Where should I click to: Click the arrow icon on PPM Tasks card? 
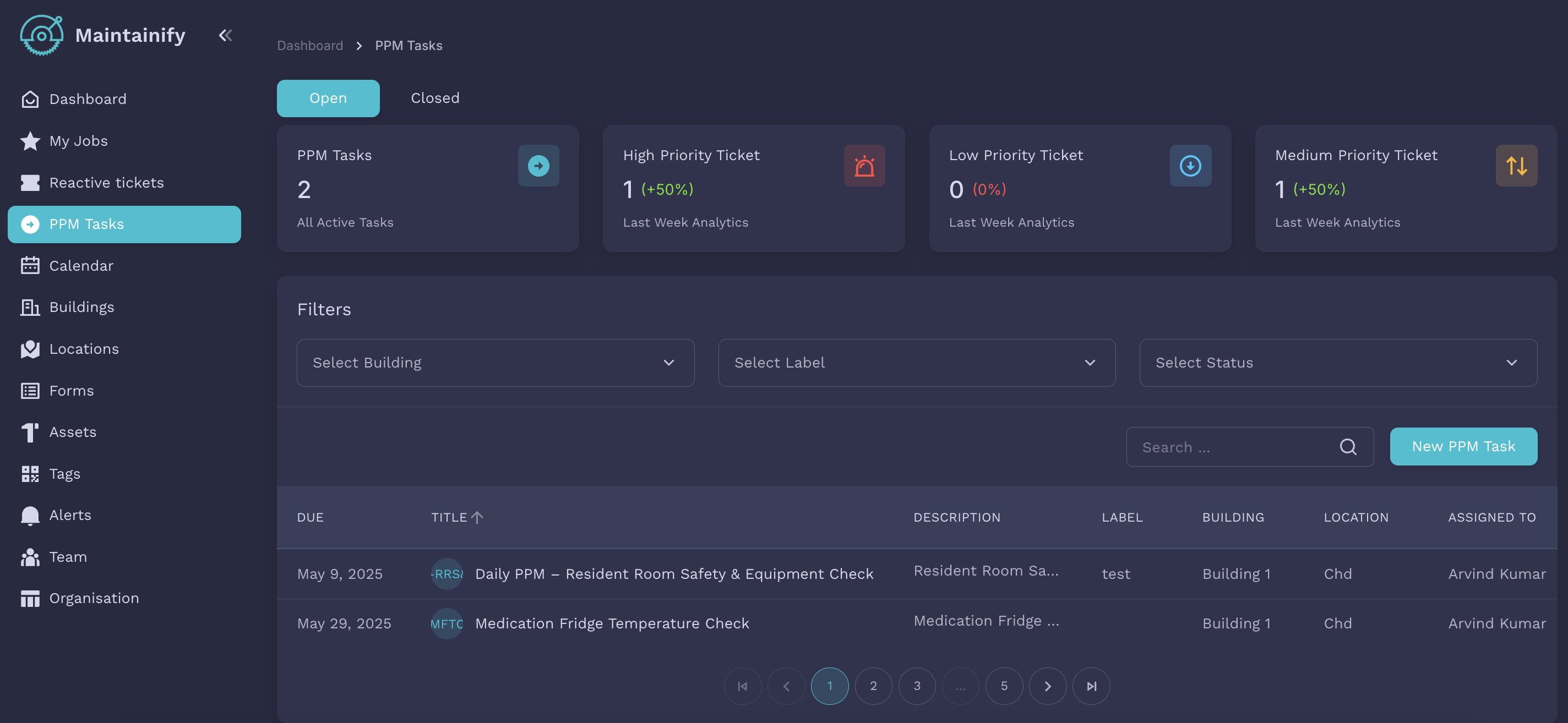click(x=538, y=166)
